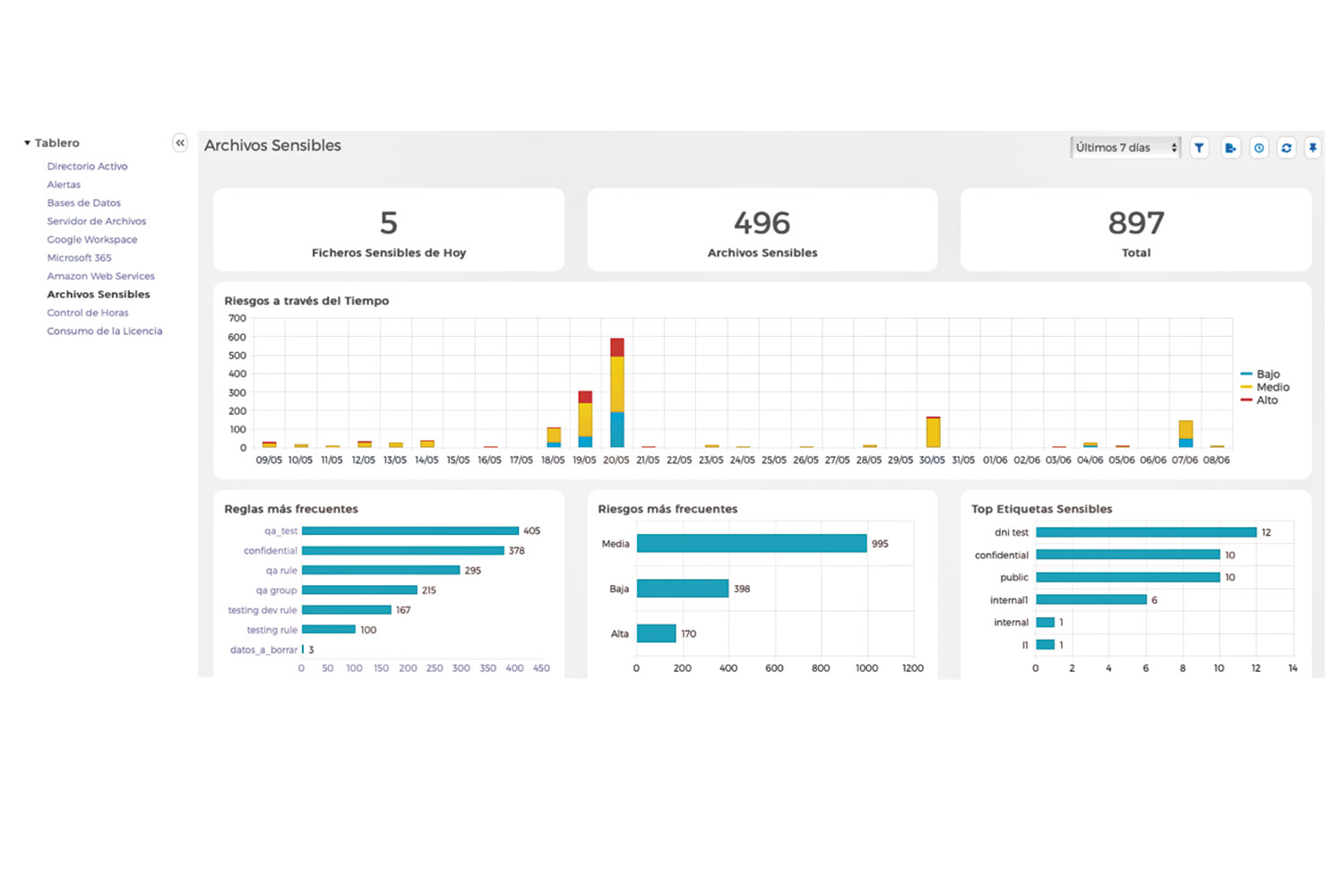
Task: Click the Reglas más frecuentes title
Action: tap(291, 509)
